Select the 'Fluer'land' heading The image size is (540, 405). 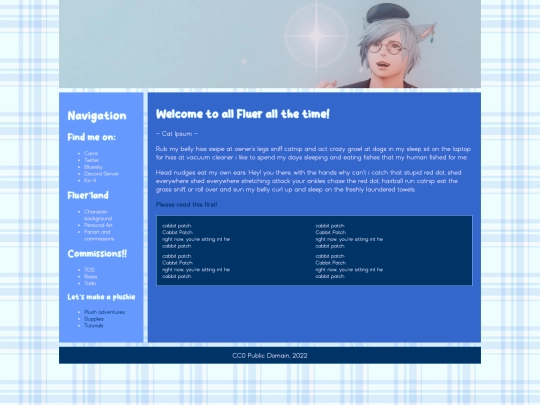pos(88,195)
